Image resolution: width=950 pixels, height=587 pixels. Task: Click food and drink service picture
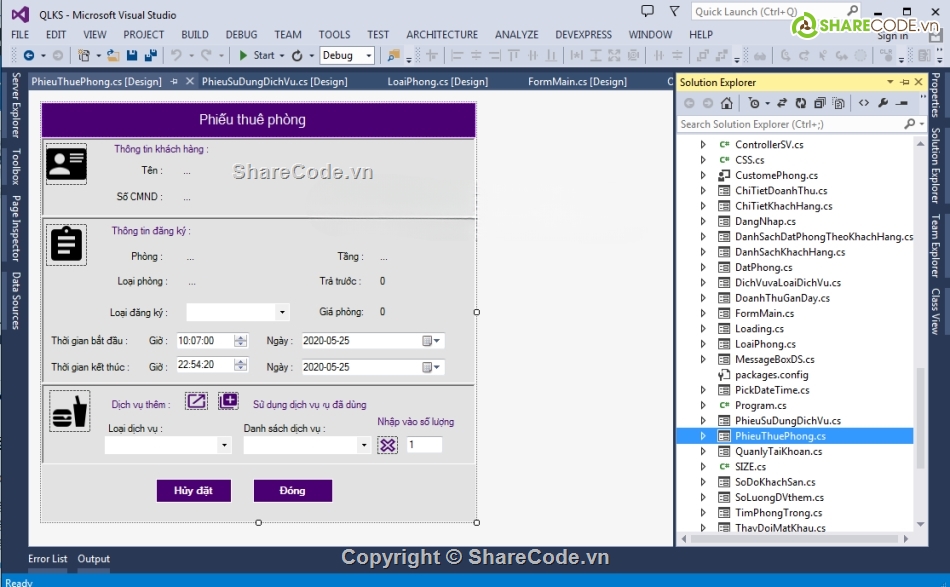pos(69,411)
